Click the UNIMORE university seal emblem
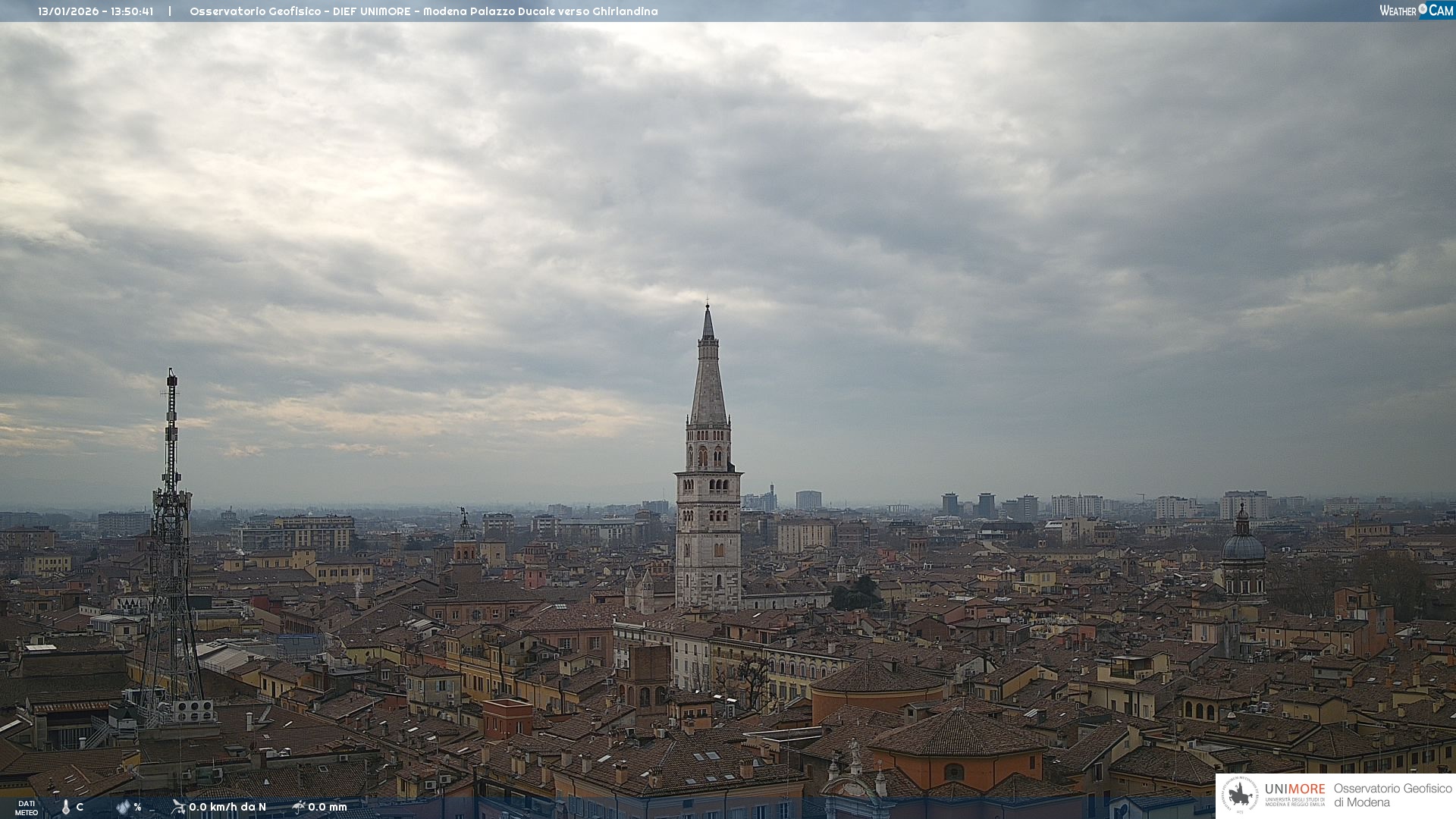This screenshot has height=819, width=1456. (x=1240, y=795)
